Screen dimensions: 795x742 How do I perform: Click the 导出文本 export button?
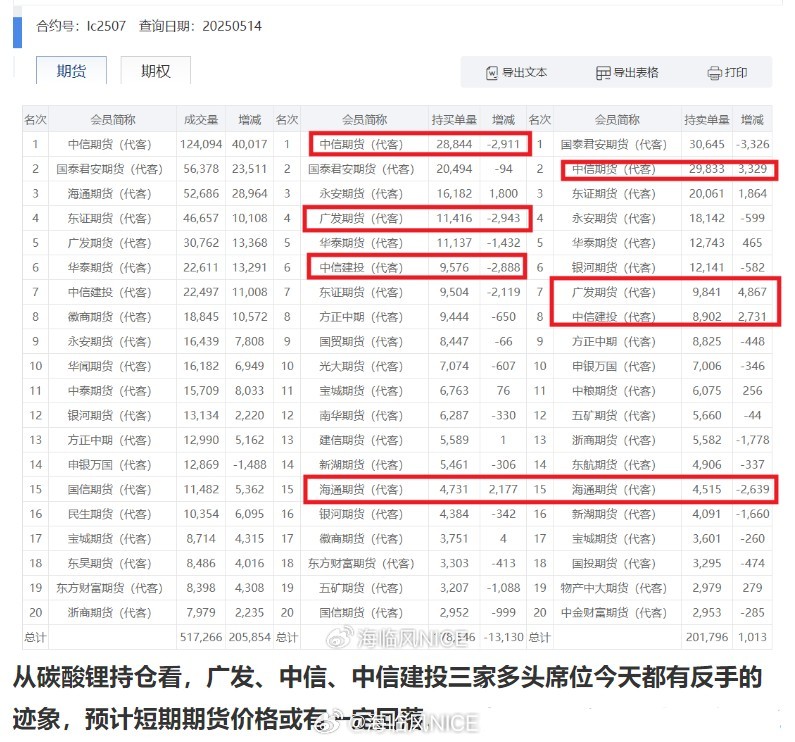click(517, 73)
